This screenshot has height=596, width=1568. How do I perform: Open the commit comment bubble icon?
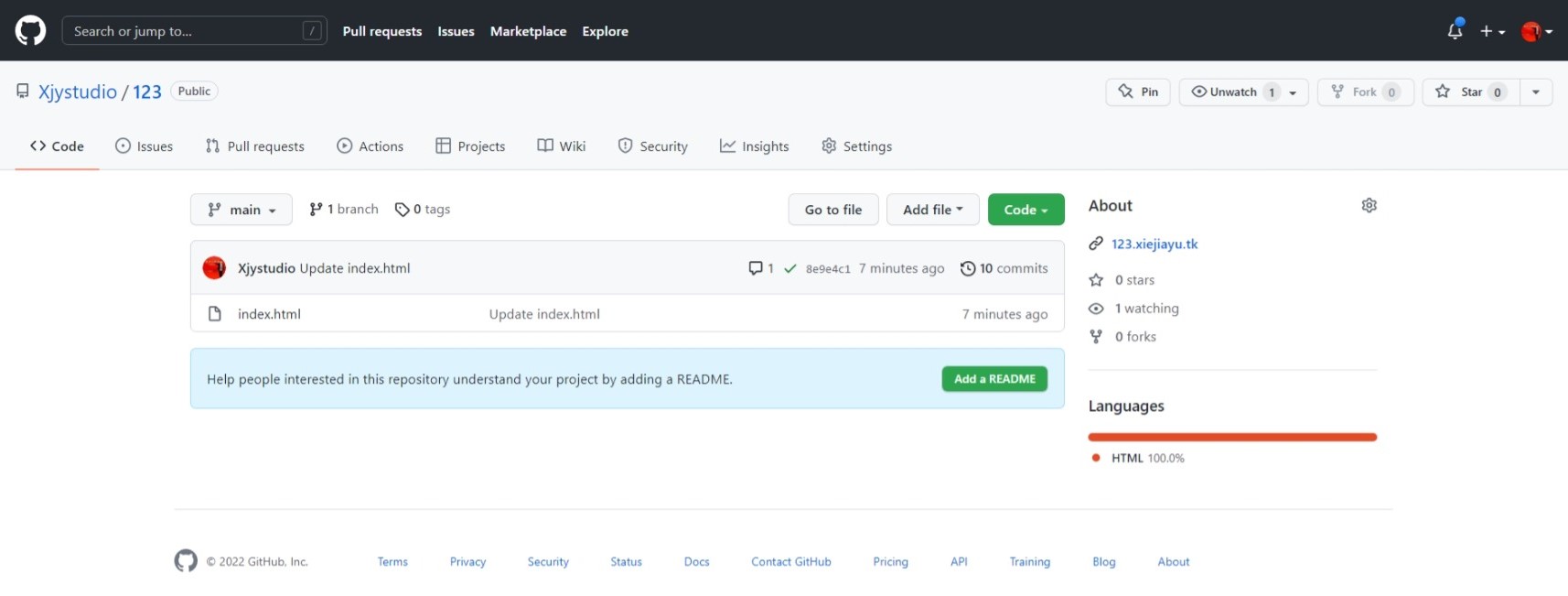coord(756,268)
